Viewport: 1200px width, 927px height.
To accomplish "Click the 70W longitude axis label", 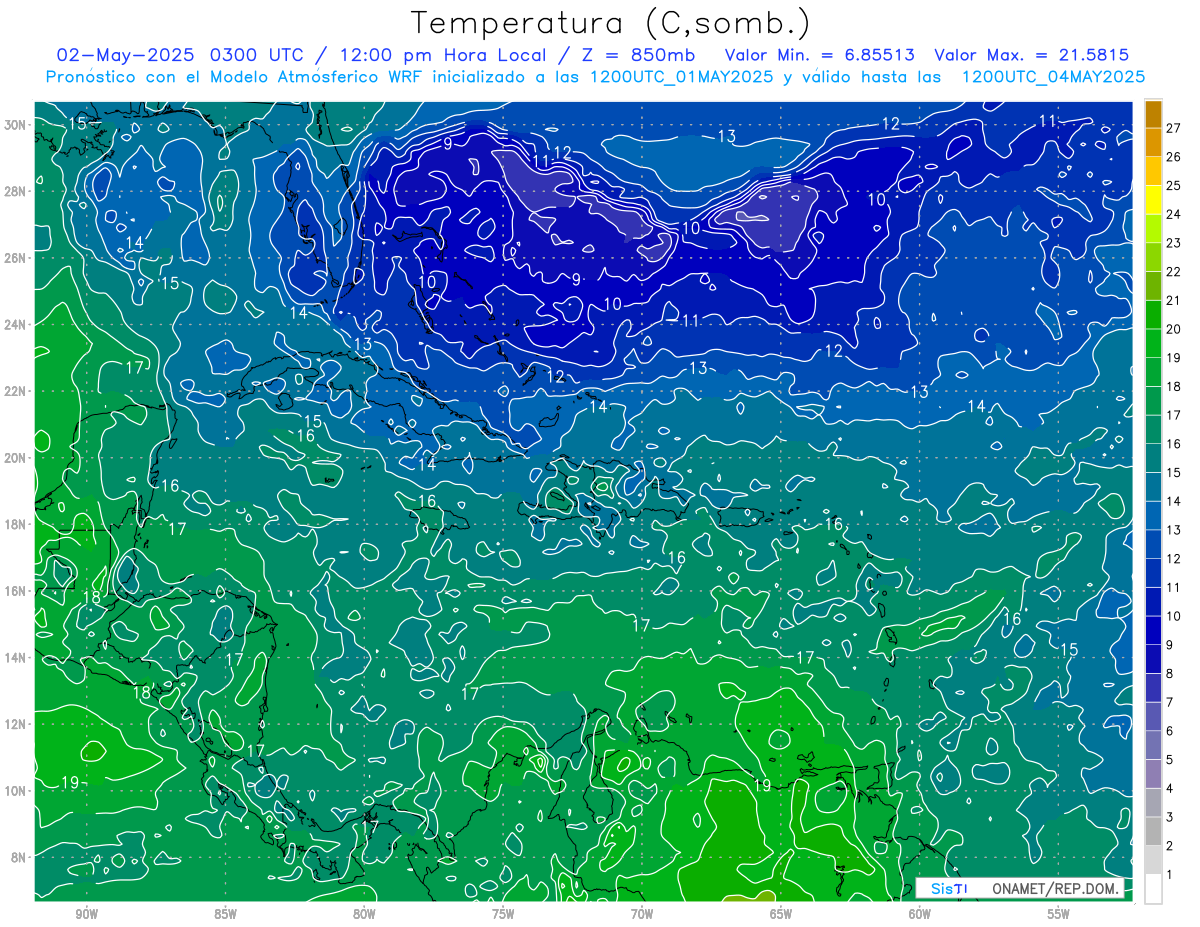I will coord(642,914).
